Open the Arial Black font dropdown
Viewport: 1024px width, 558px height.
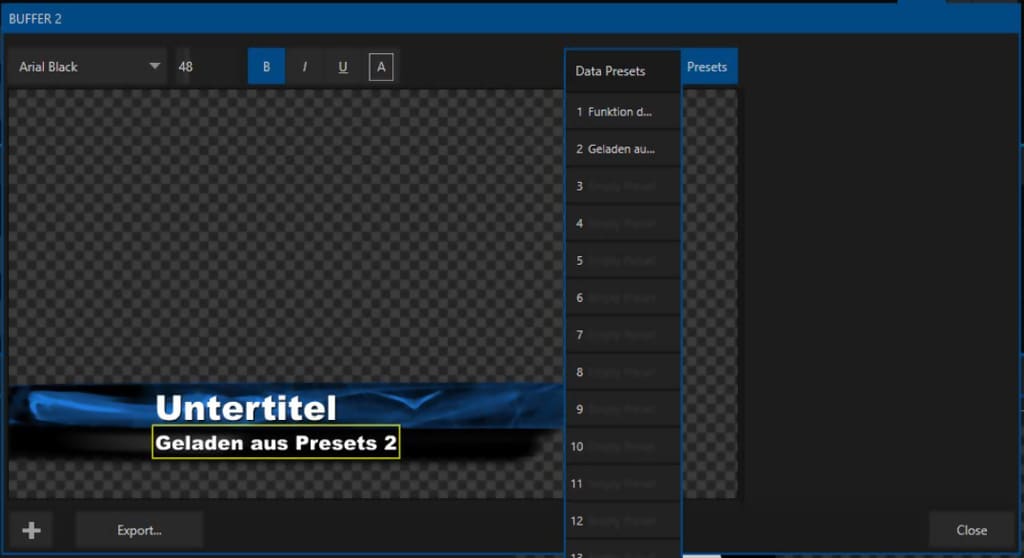pos(89,67)
